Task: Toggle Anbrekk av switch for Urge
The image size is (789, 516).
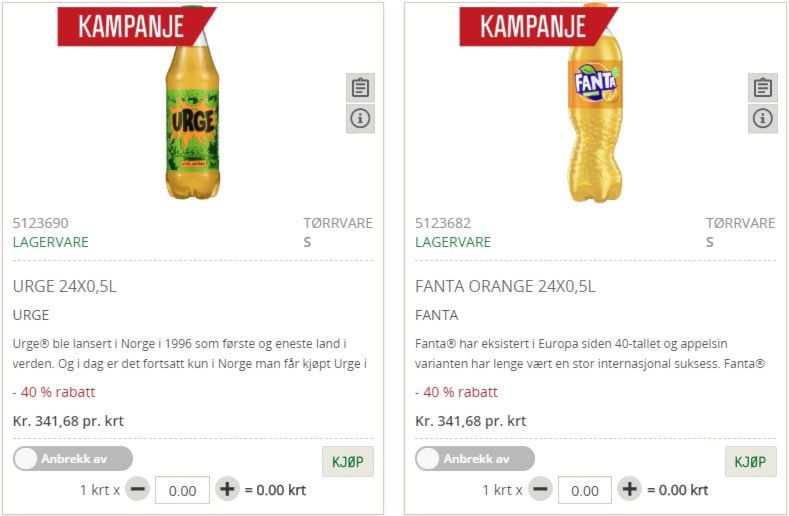Action: click(x=73, y=459)
